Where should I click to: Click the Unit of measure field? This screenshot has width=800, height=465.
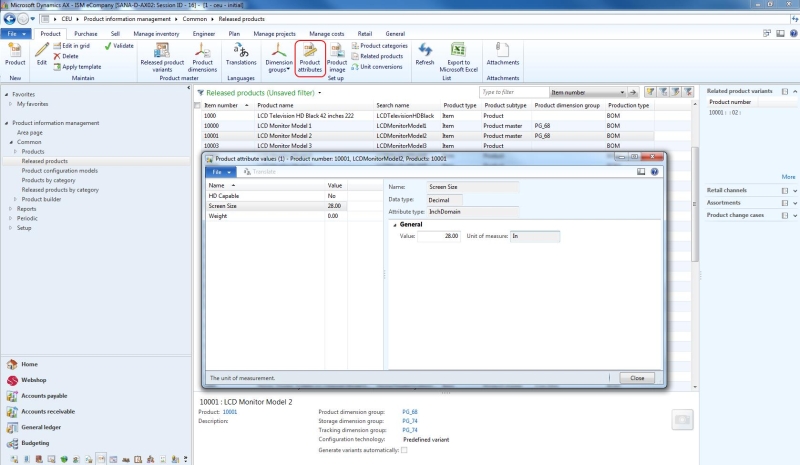535,236
